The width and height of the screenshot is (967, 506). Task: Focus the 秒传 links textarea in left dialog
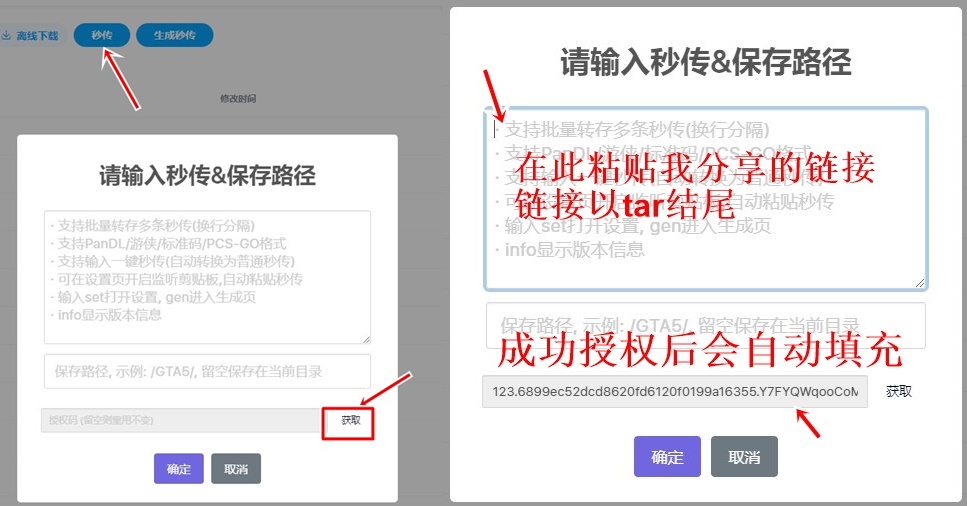pos(207,277)
